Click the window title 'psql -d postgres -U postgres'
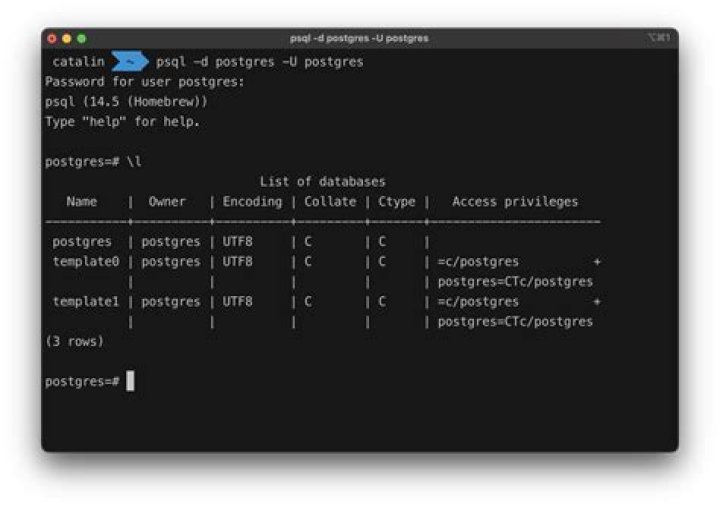 coord(359,38)
